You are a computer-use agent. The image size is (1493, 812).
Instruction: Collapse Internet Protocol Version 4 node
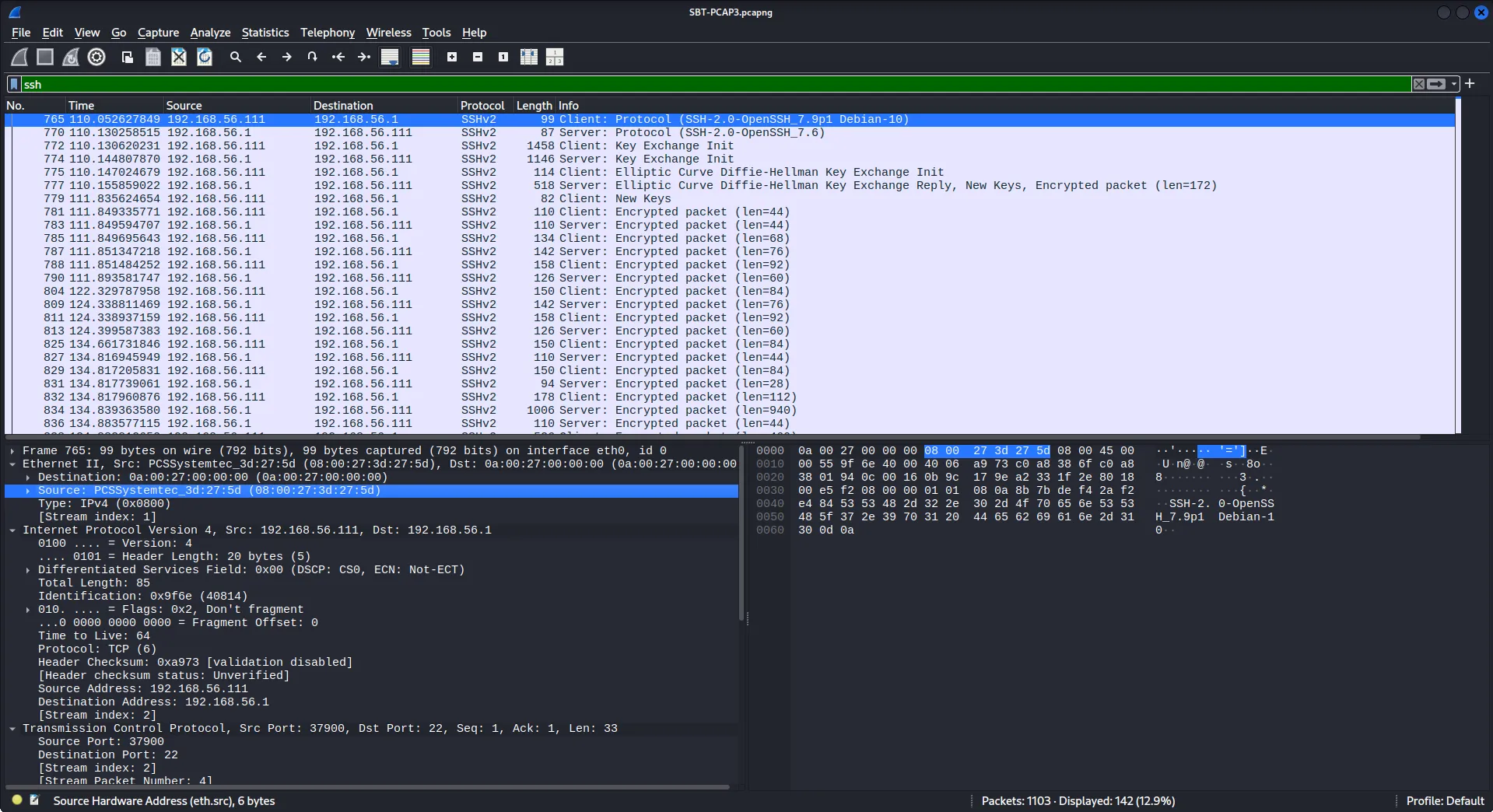coord(12,530)
